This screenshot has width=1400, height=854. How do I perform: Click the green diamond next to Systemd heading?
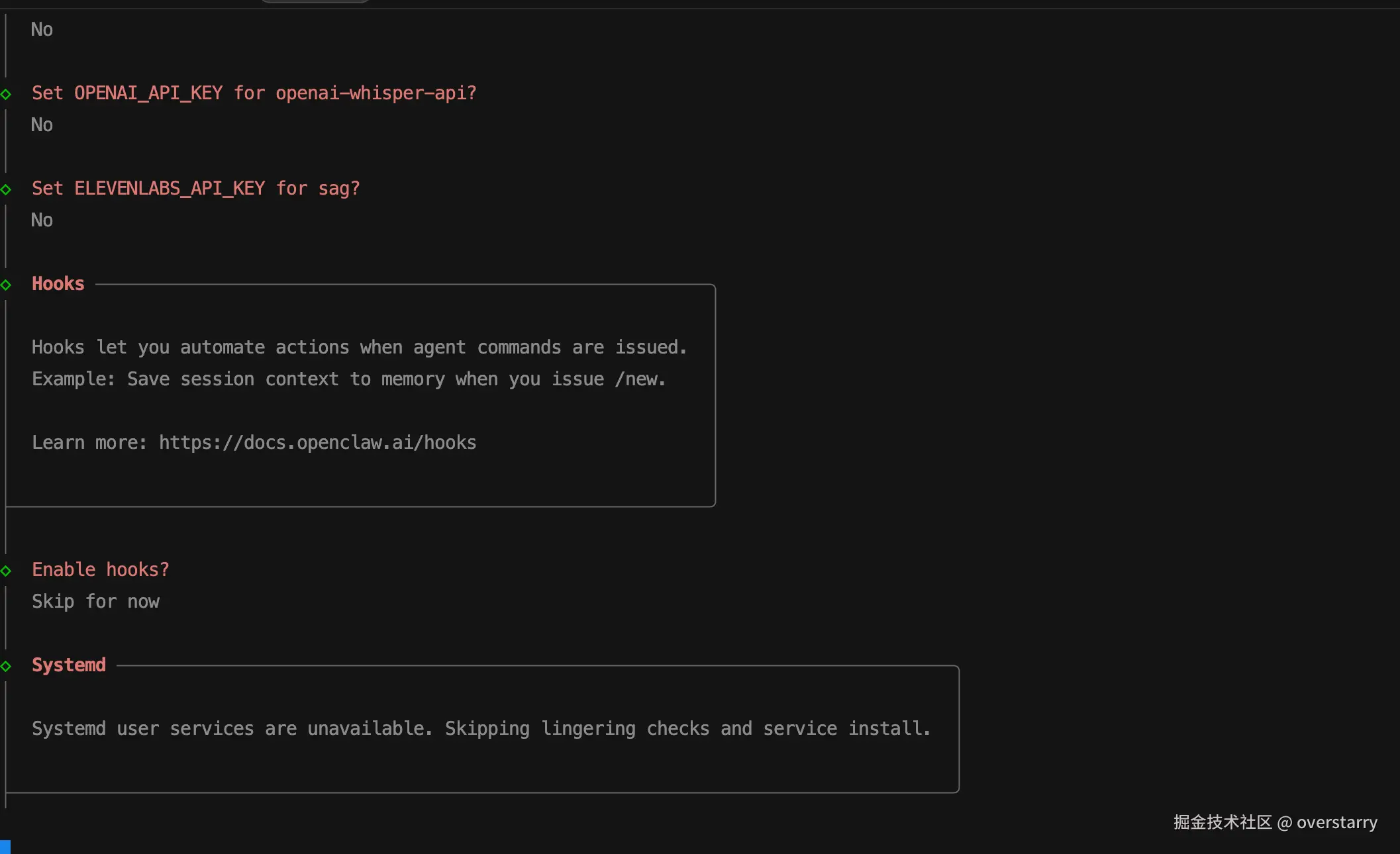(x=6, y=666)
